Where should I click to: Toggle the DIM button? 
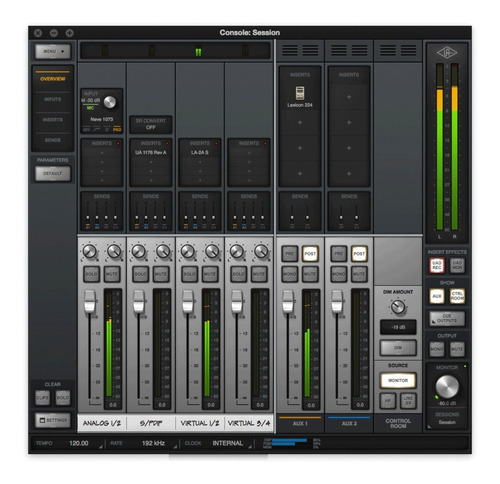pyautogui.click(x=398, y=348)
